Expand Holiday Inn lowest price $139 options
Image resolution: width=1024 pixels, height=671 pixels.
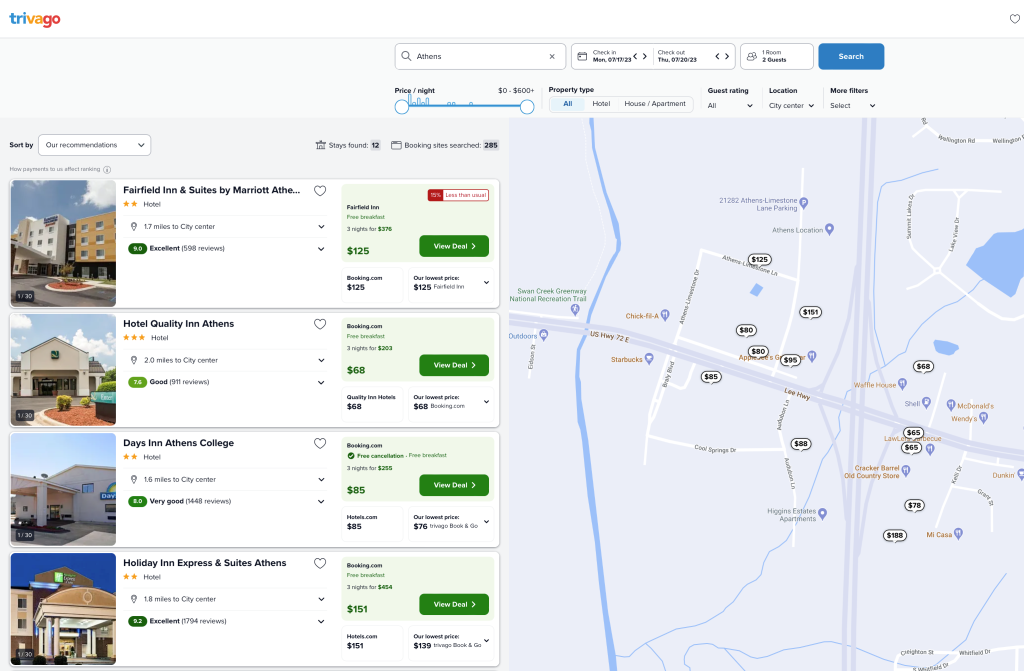point(451,642)
